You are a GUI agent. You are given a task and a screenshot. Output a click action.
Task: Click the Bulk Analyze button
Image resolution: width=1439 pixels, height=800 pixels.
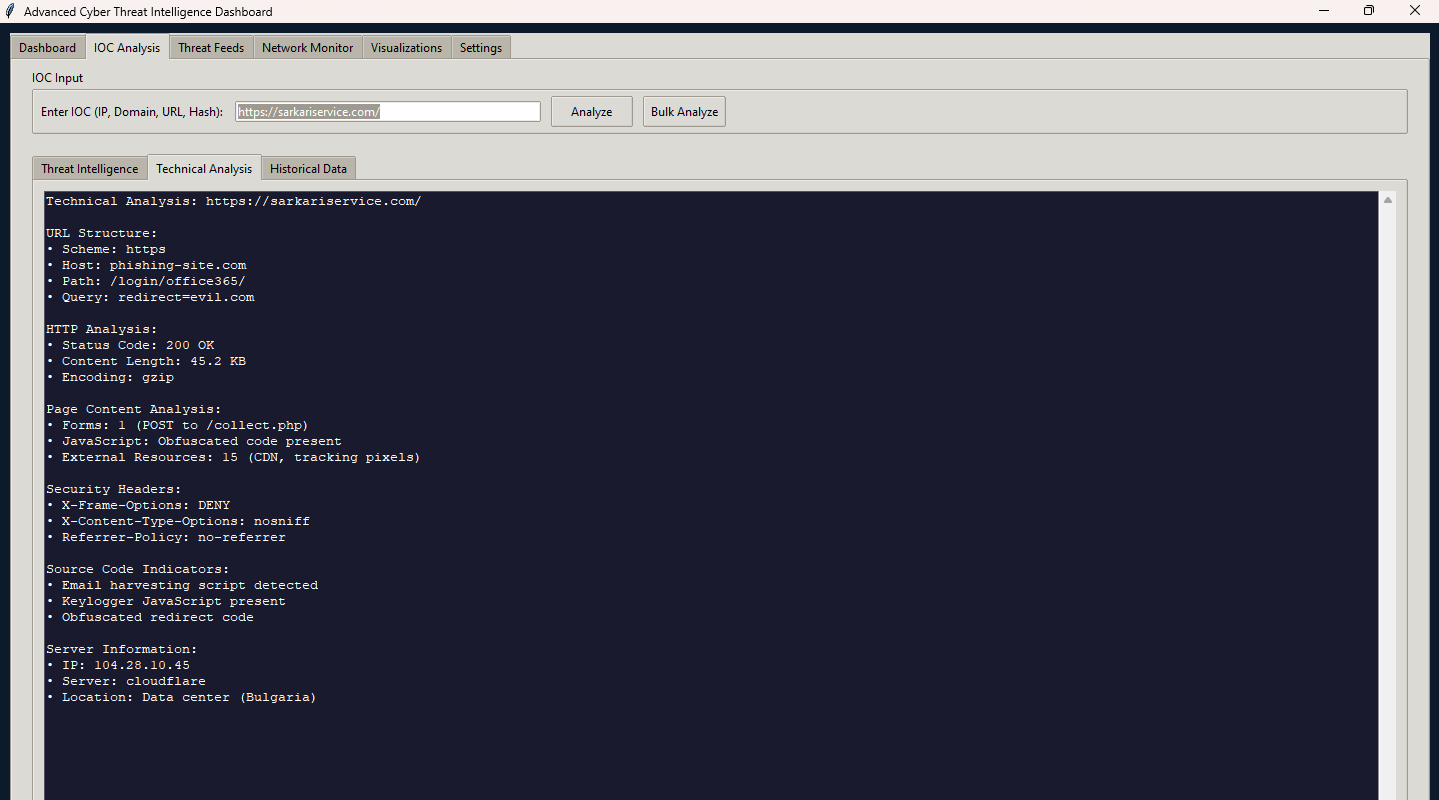coord(684,112)
